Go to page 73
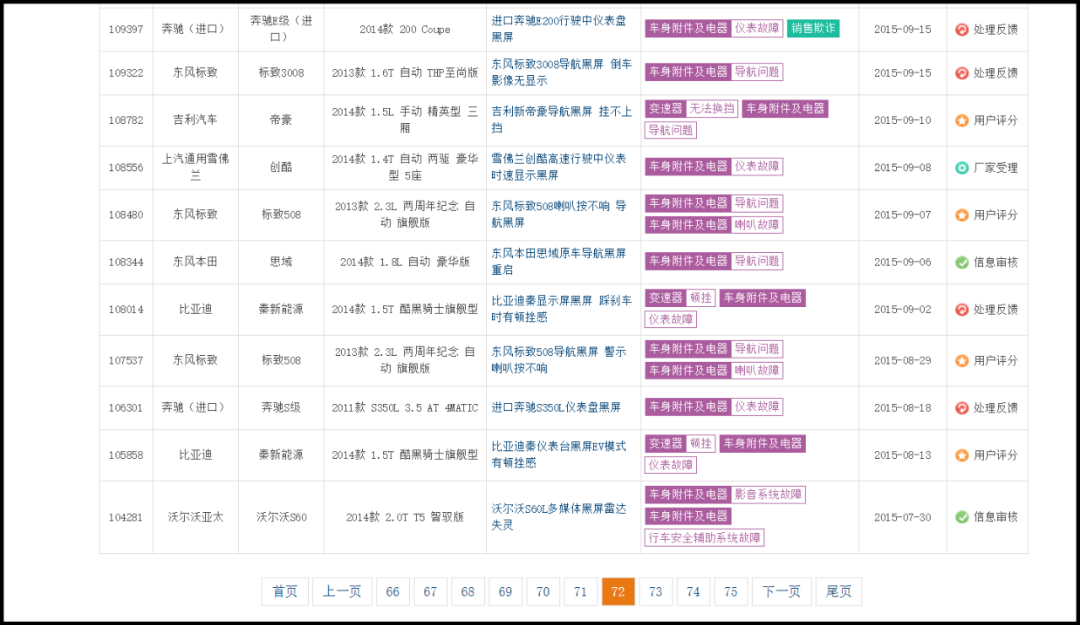 point(655,592)
